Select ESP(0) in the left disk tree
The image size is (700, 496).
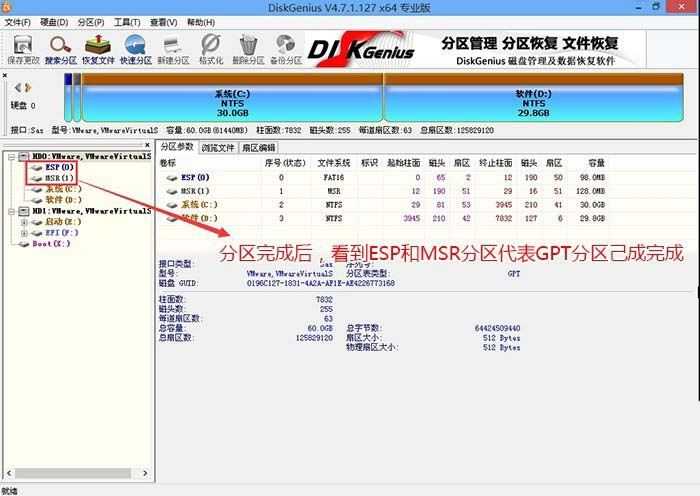tap(60, 168)
